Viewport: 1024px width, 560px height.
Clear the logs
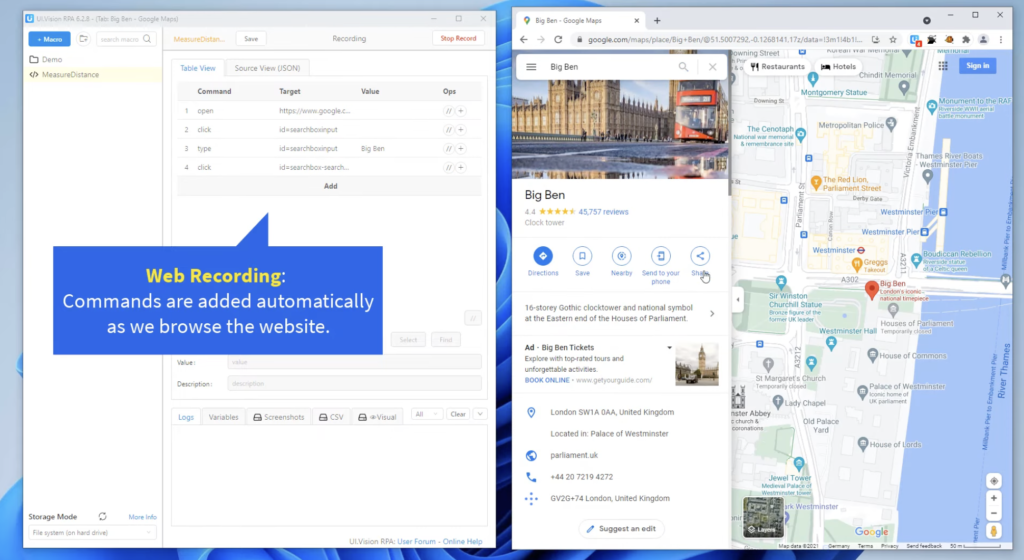tap(458, 414)
